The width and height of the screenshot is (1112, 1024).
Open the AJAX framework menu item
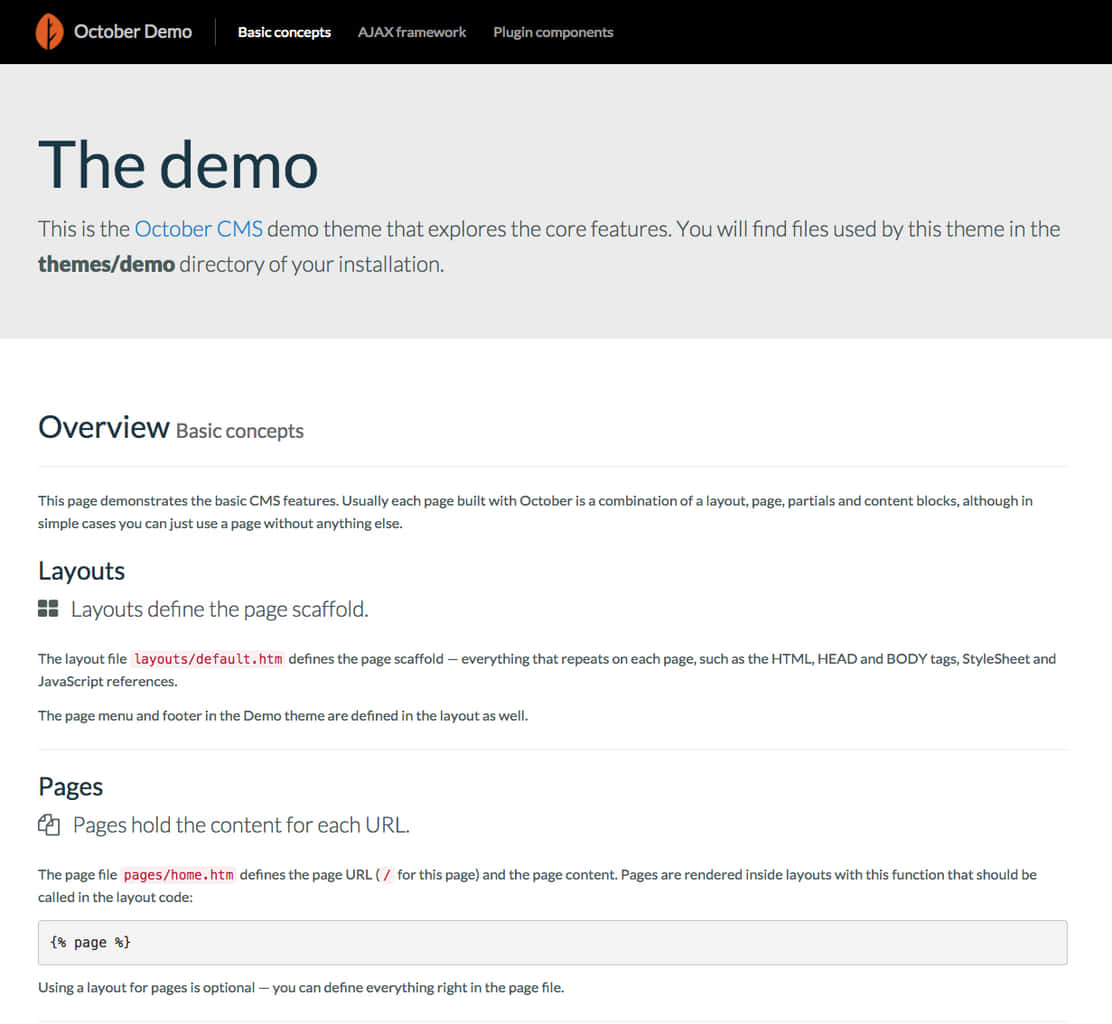coord(412,32)
